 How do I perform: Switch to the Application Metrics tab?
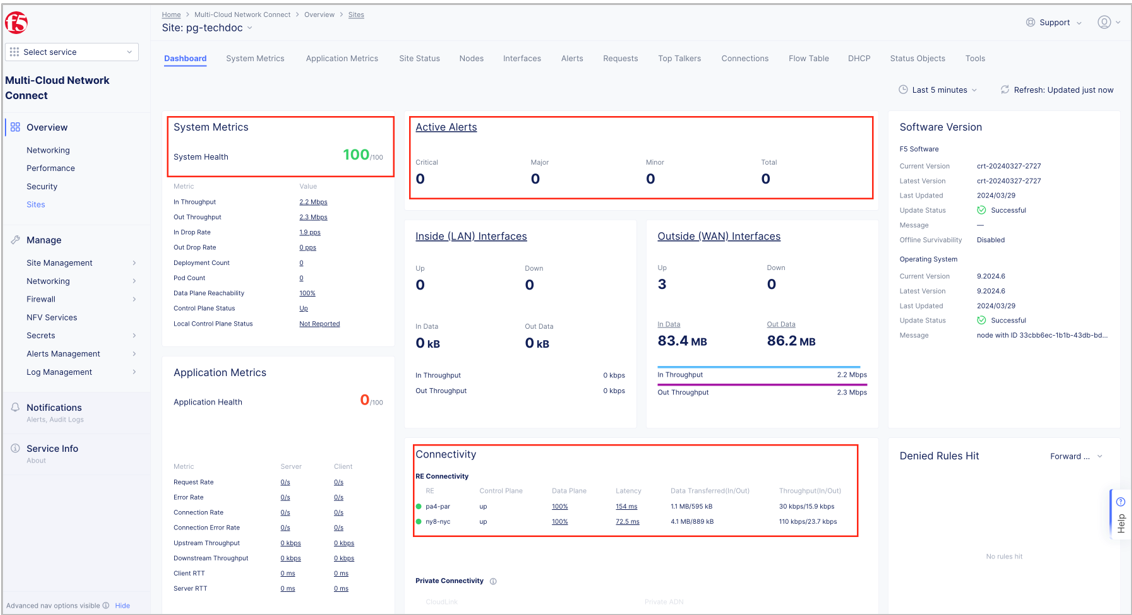coord(341,58)
